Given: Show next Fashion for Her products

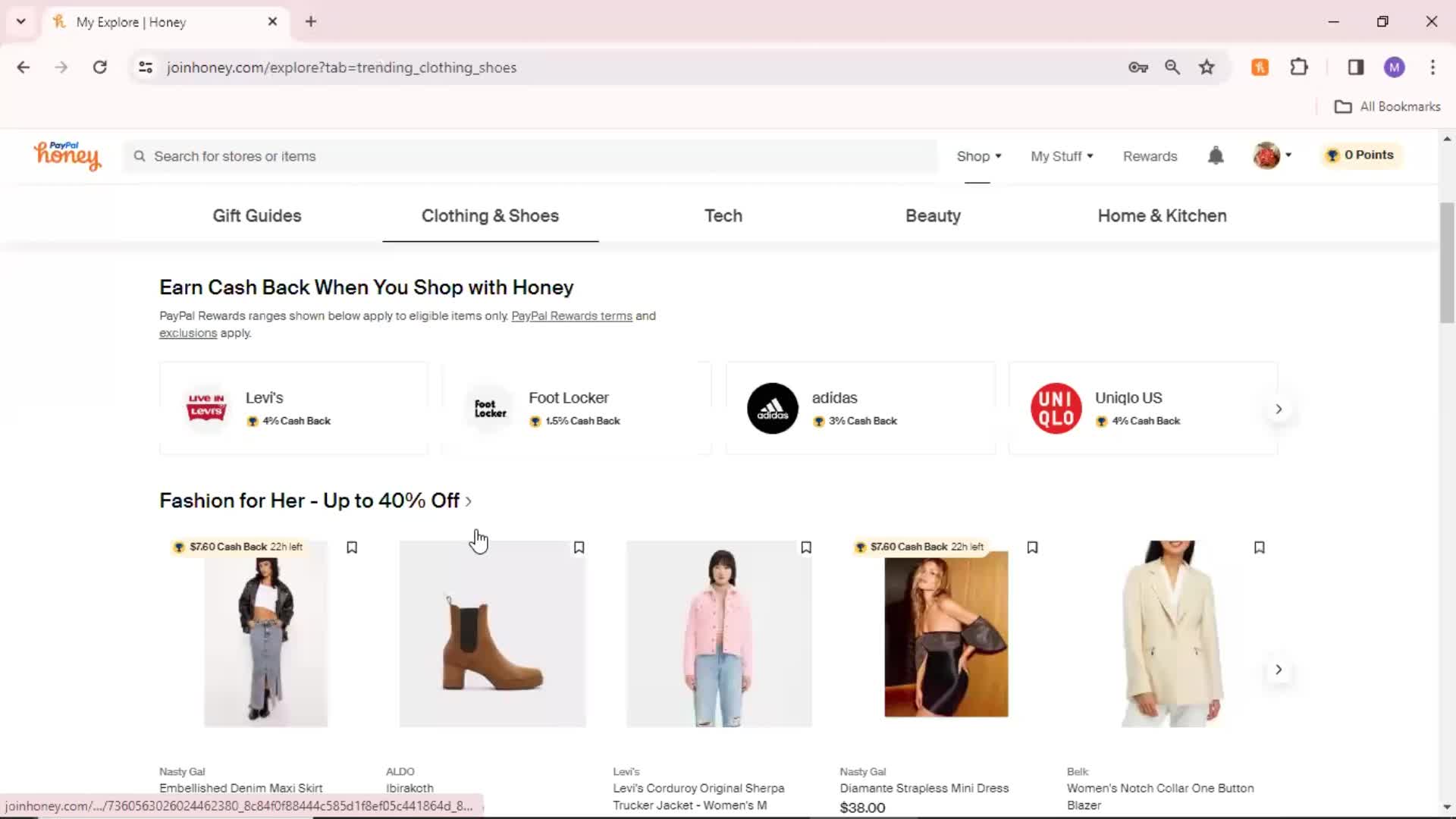Looking at the screenshot, I should click(1279, 670).
